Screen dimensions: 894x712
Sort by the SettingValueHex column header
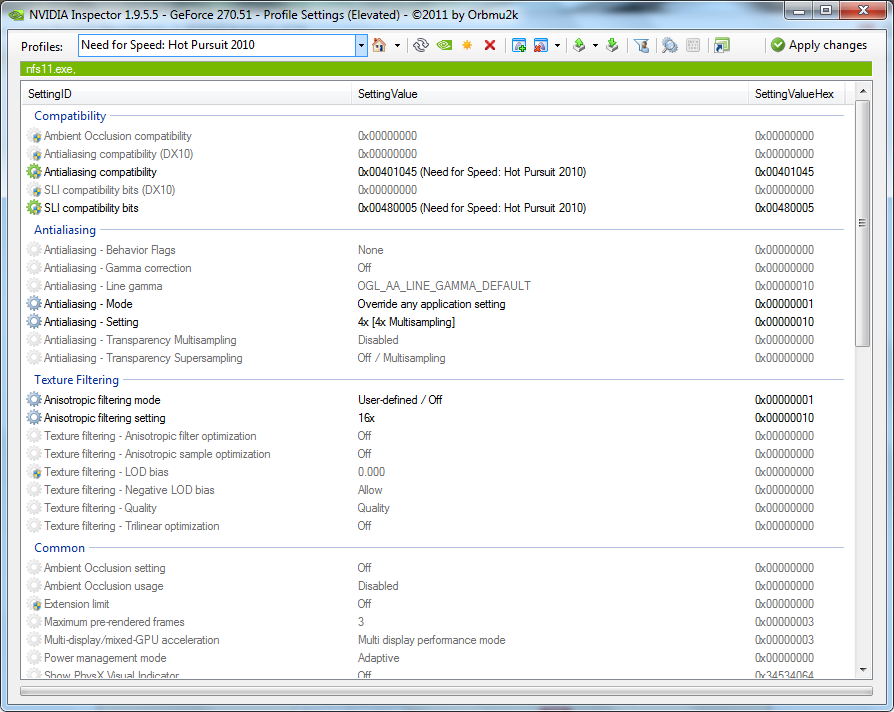pos(797,94)
